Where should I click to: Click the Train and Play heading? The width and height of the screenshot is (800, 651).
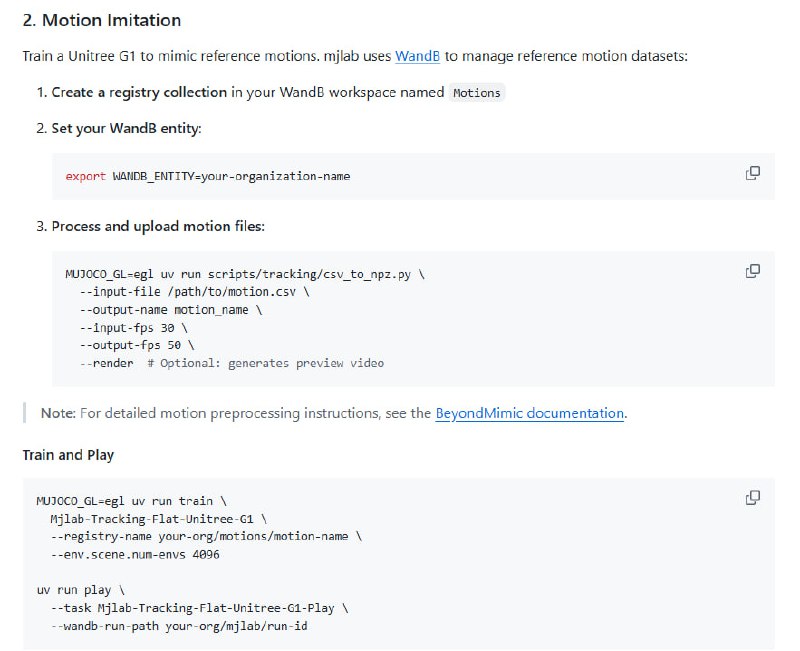pos(68,455)
